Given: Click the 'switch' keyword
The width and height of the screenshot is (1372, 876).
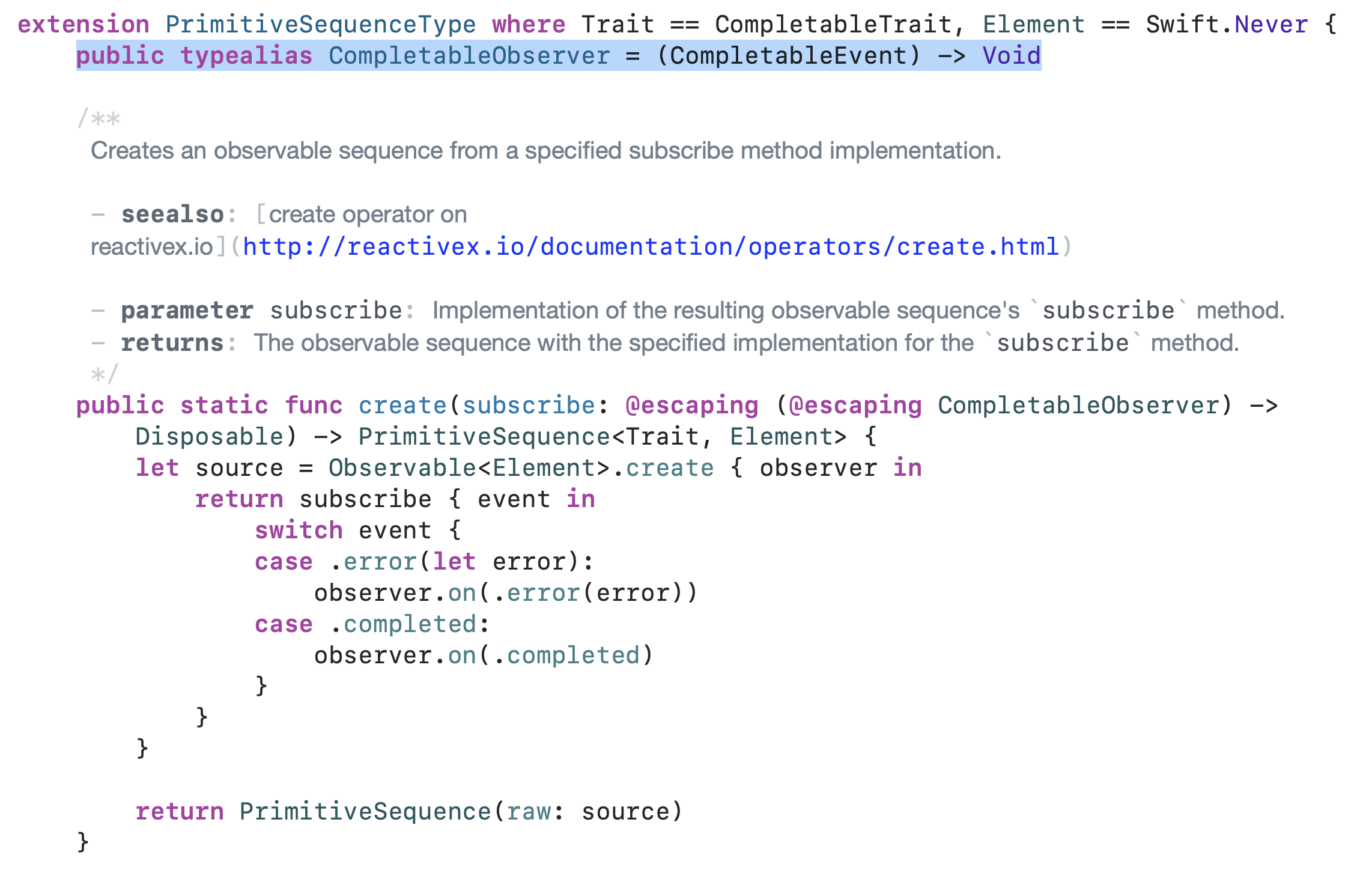Looking at the screenshot, I should (299, 531).
